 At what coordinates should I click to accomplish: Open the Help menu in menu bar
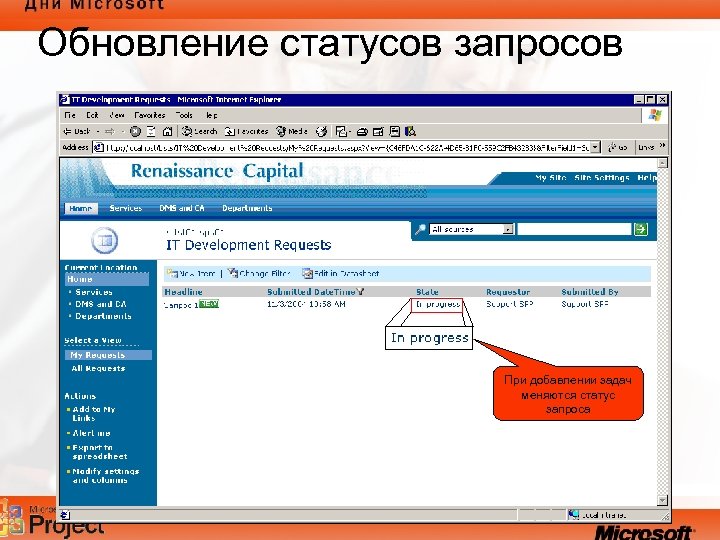coord(212,115)
